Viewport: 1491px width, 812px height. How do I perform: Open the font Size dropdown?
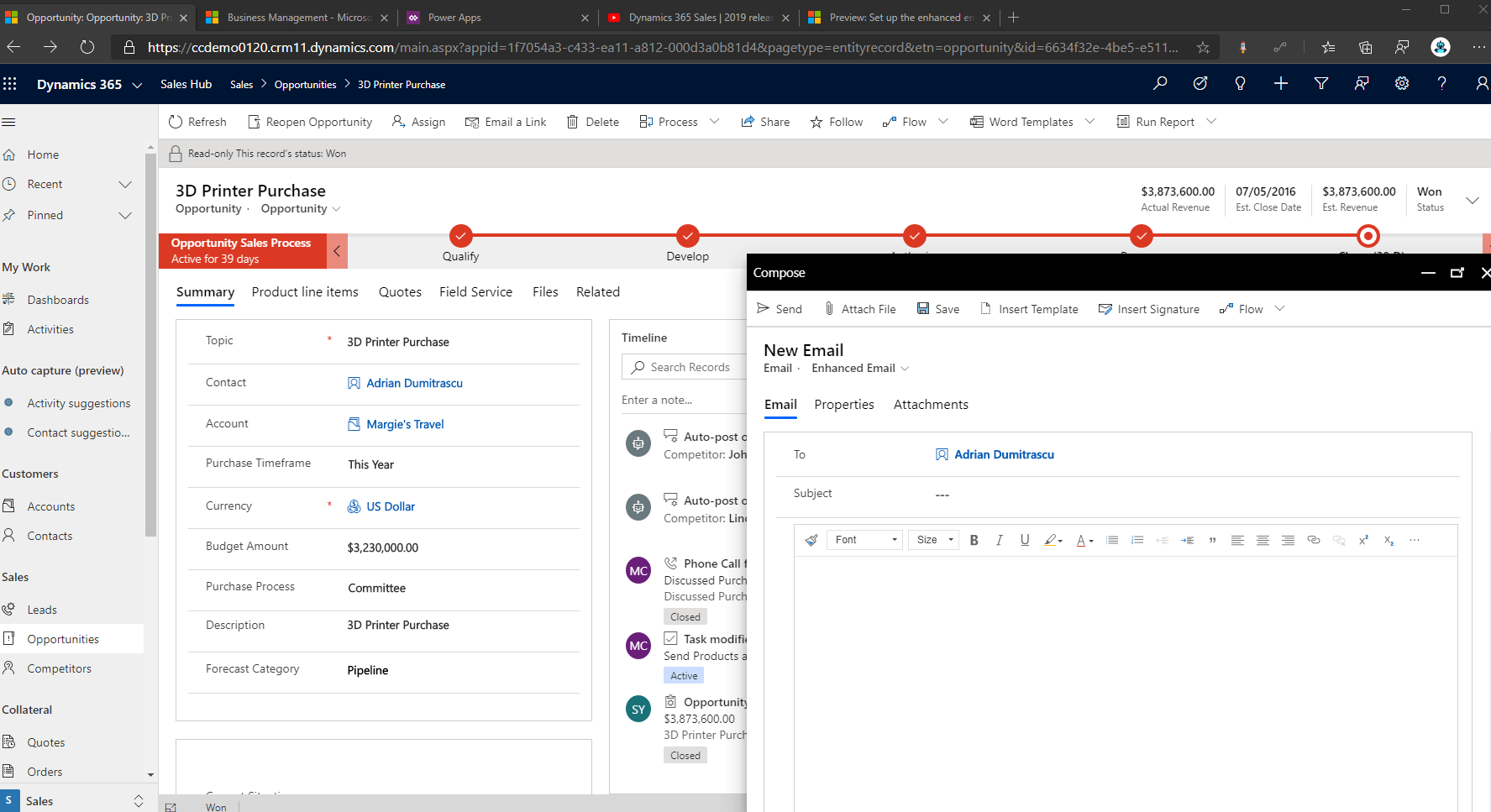pos(934,540)
